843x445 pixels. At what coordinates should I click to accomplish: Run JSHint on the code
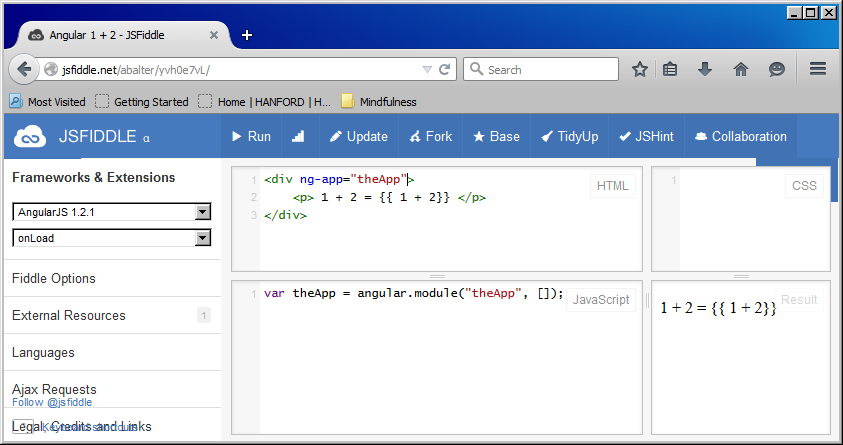click(x=646, y=137)
